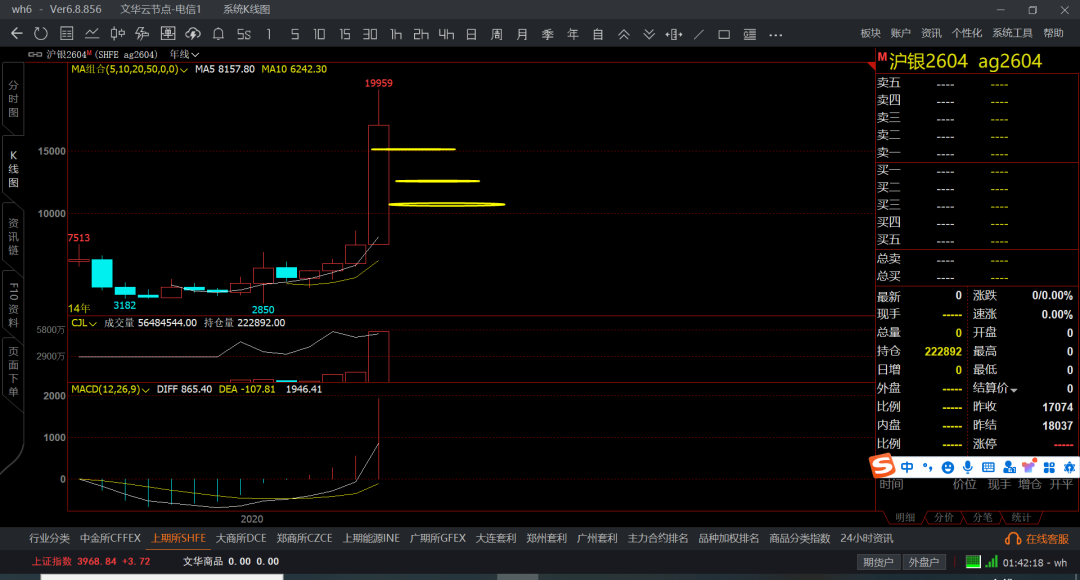
Task: Open the 帮助 menu
Action: pos(1053,33)
